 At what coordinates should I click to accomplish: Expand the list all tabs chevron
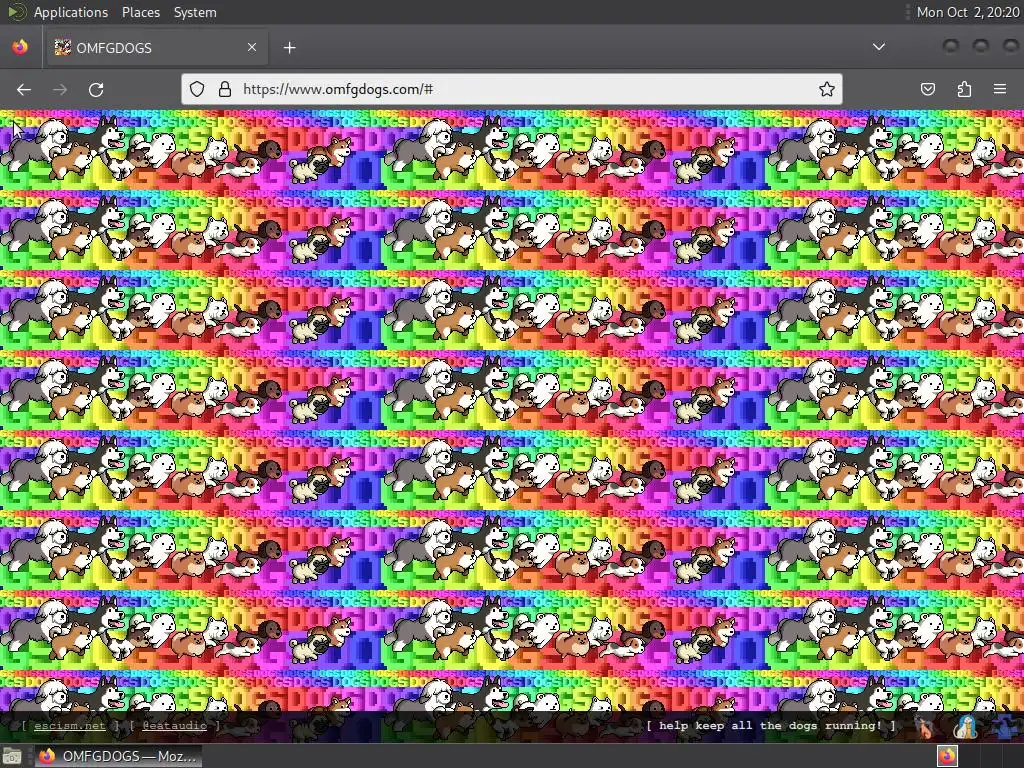(879, 47)
